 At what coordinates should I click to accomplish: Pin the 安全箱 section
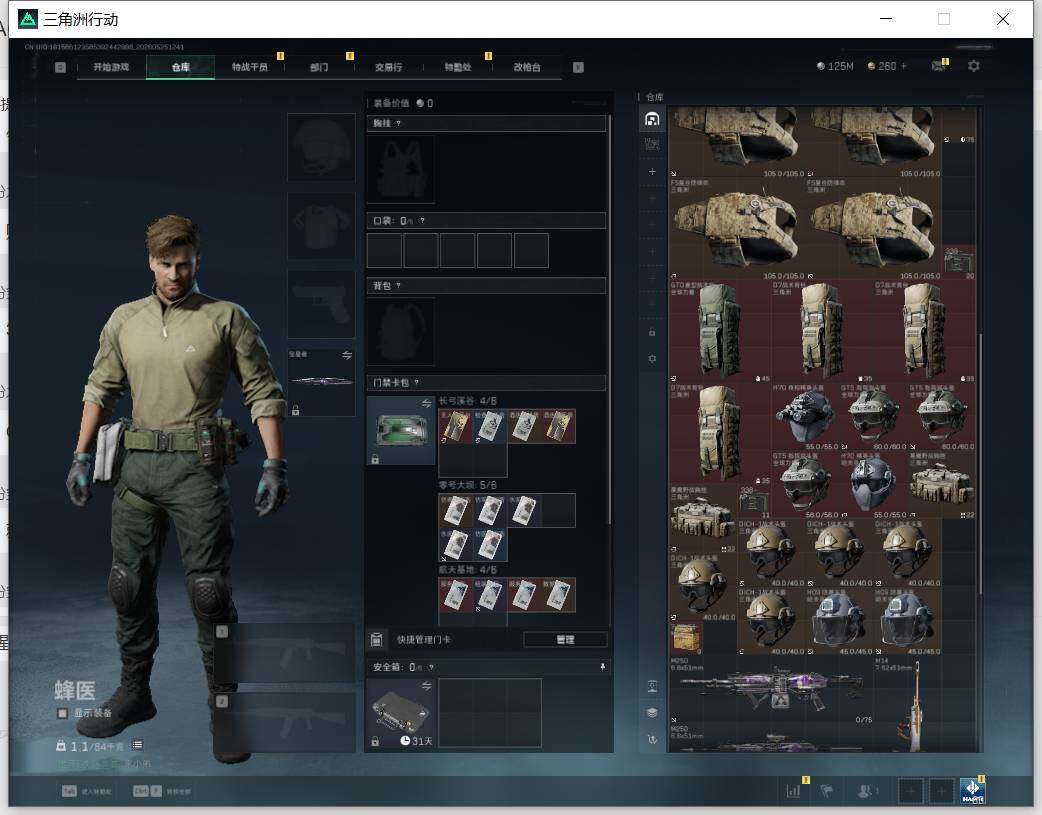click(603, 667)
